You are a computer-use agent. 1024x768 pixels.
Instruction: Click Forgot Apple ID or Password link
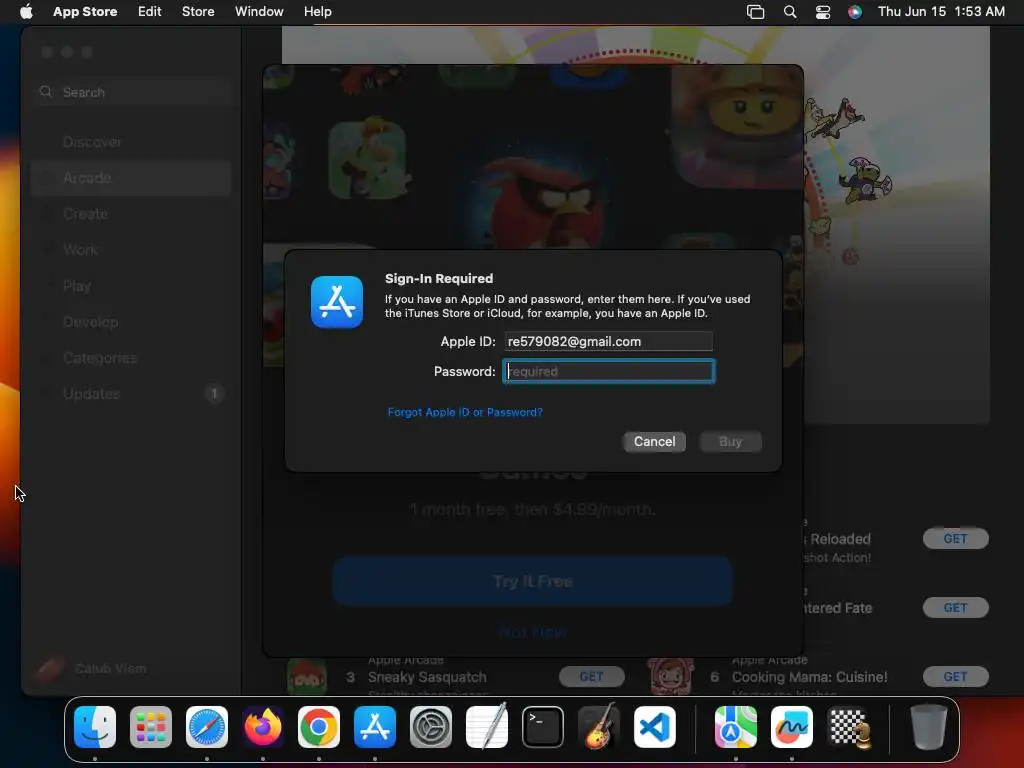pyautogui.click(x=465, y=412)
